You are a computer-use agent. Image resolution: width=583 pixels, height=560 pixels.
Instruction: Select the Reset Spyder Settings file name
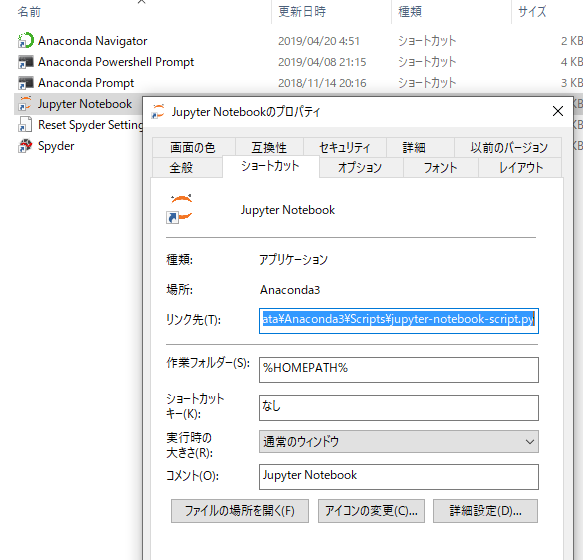click(x=90, y=125)
